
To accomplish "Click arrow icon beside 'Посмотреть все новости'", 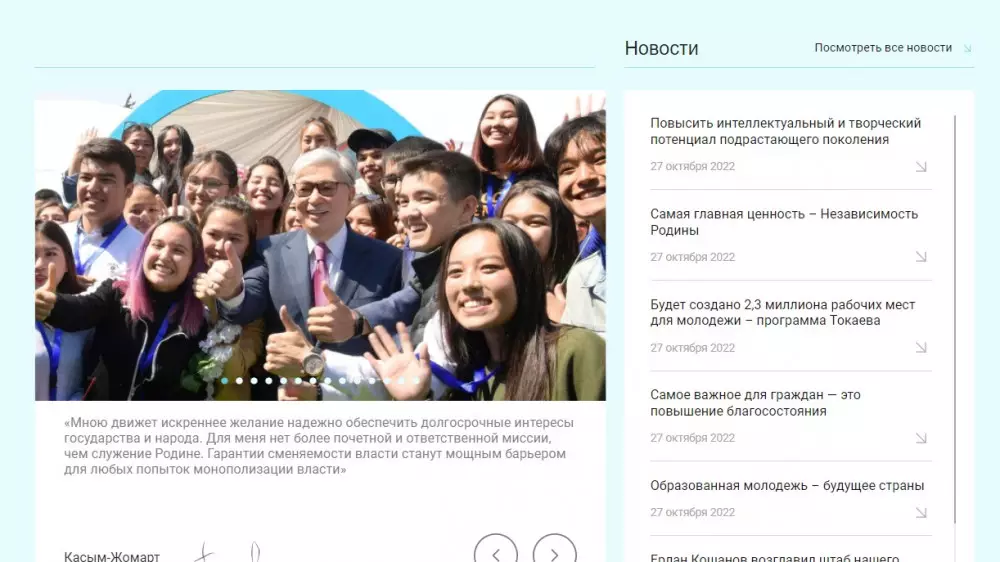I will point(967,48).
